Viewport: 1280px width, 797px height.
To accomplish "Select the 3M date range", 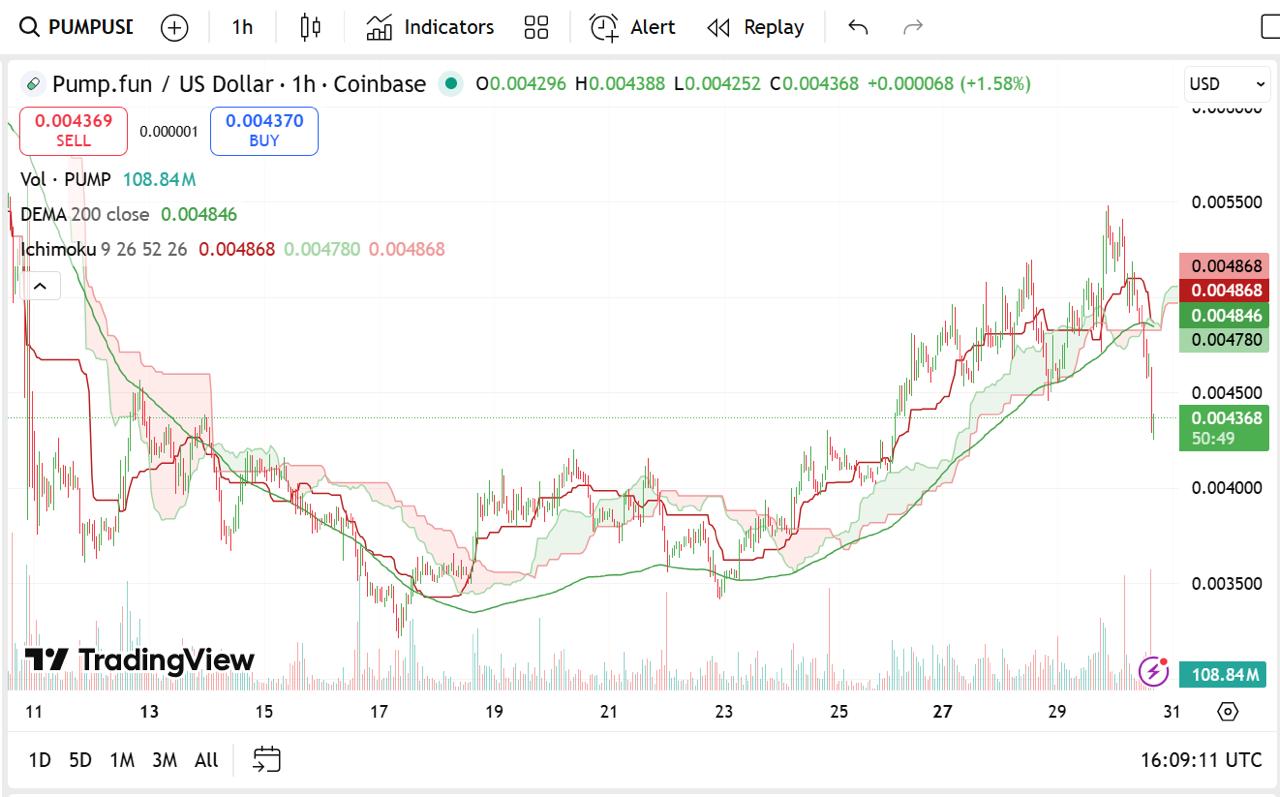I will click(164, 760).
